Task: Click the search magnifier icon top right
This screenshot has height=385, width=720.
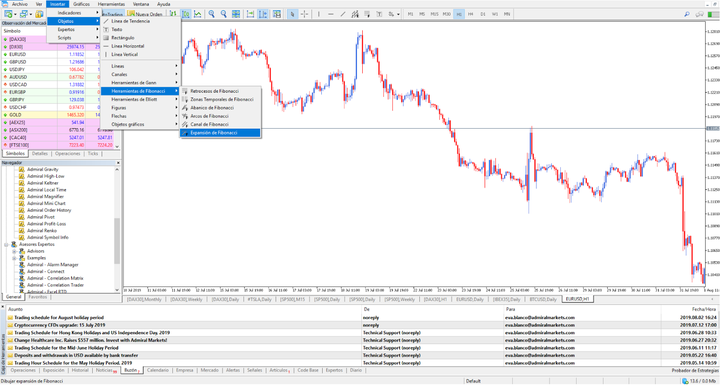Action: point(687,14)
